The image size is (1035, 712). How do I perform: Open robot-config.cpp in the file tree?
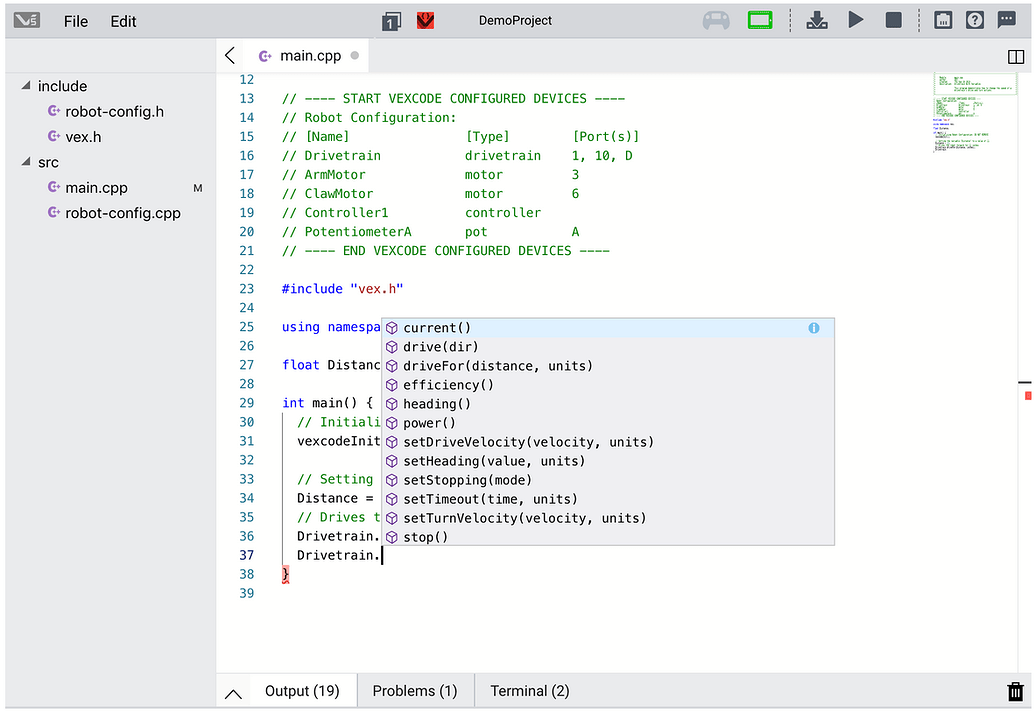click(x=123, y=213)
